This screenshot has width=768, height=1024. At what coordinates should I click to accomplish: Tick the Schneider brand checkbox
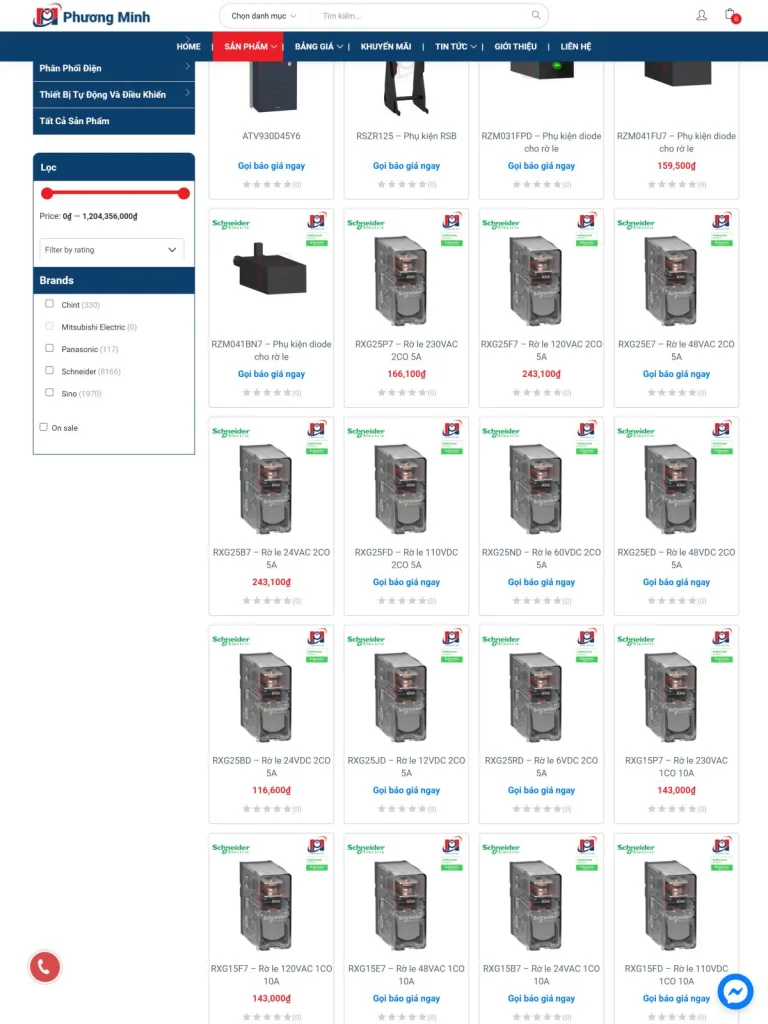50,370
